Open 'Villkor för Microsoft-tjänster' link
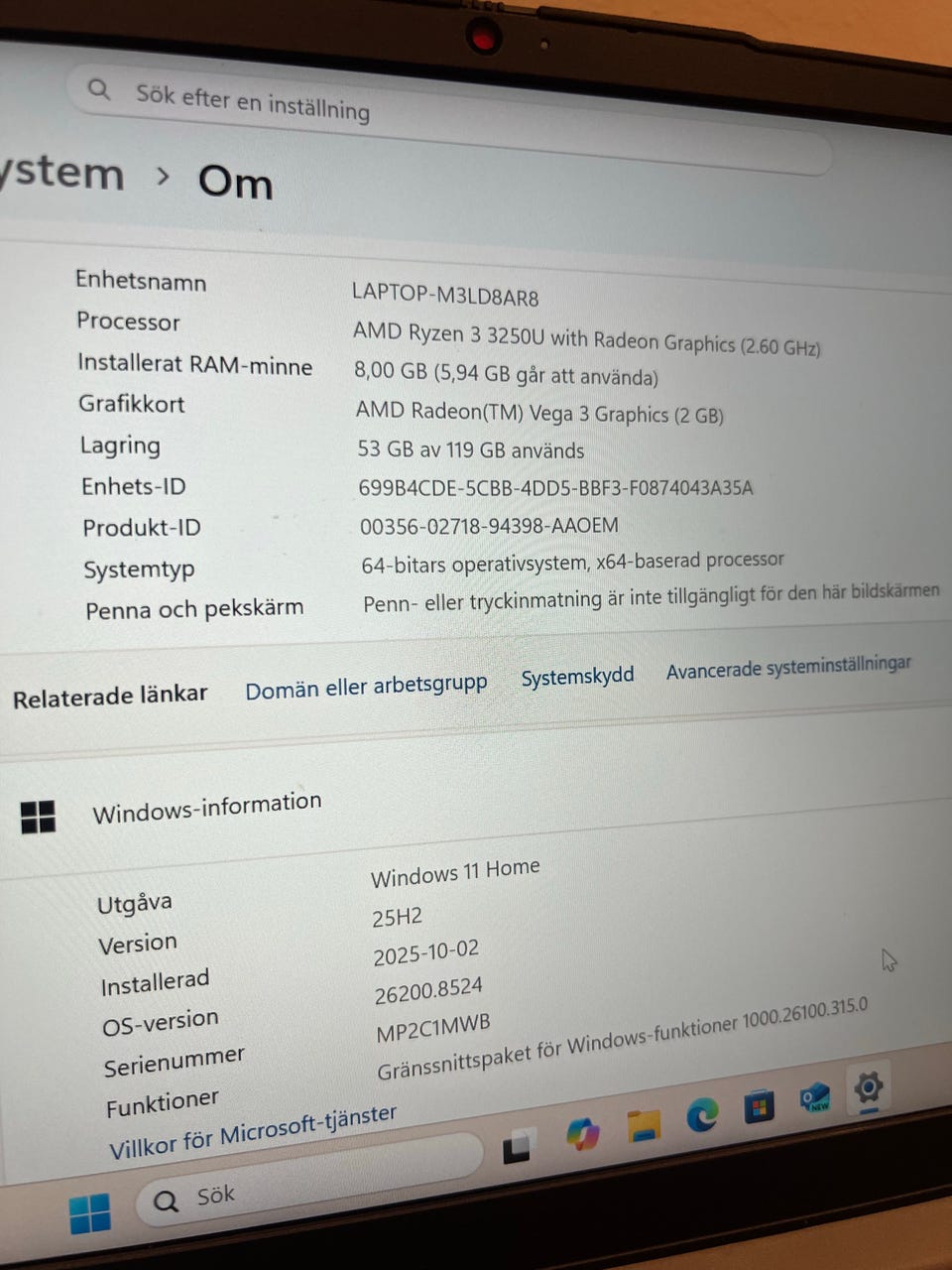Screen dimensions: 952x1270 253,1132
